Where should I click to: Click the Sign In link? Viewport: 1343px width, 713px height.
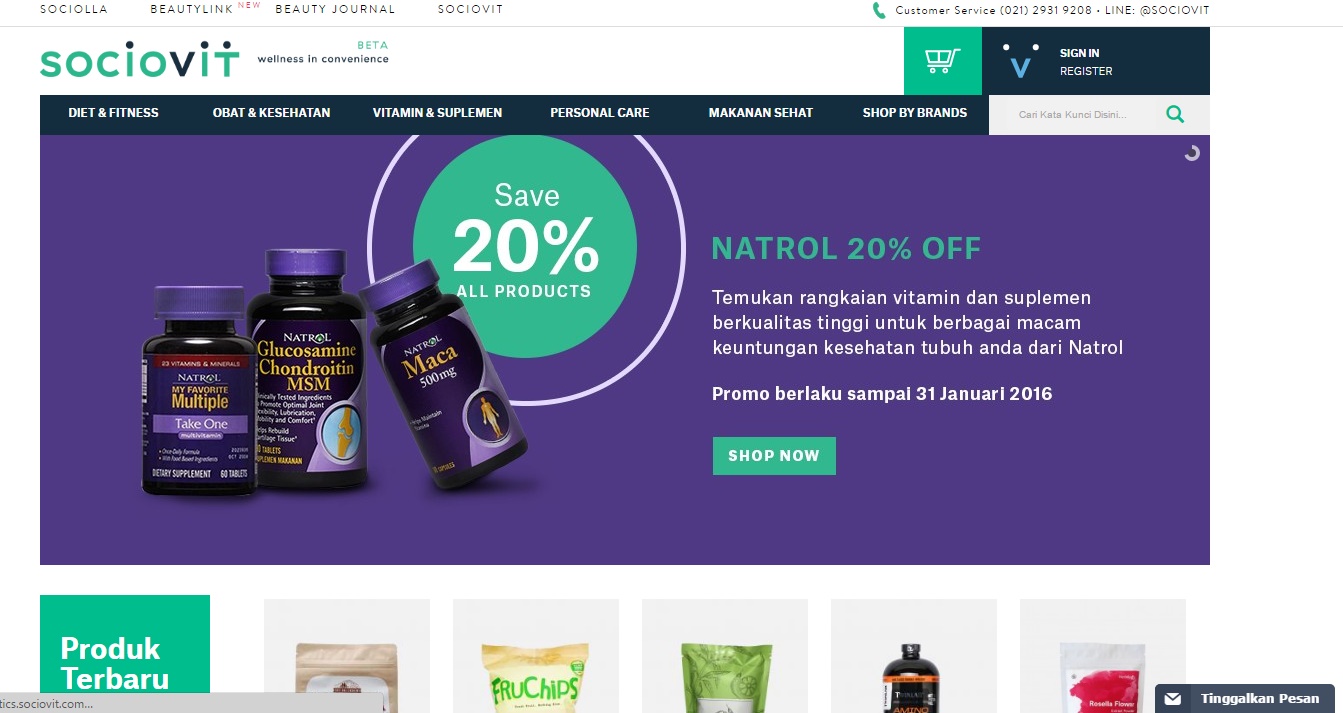(1079, 53)
